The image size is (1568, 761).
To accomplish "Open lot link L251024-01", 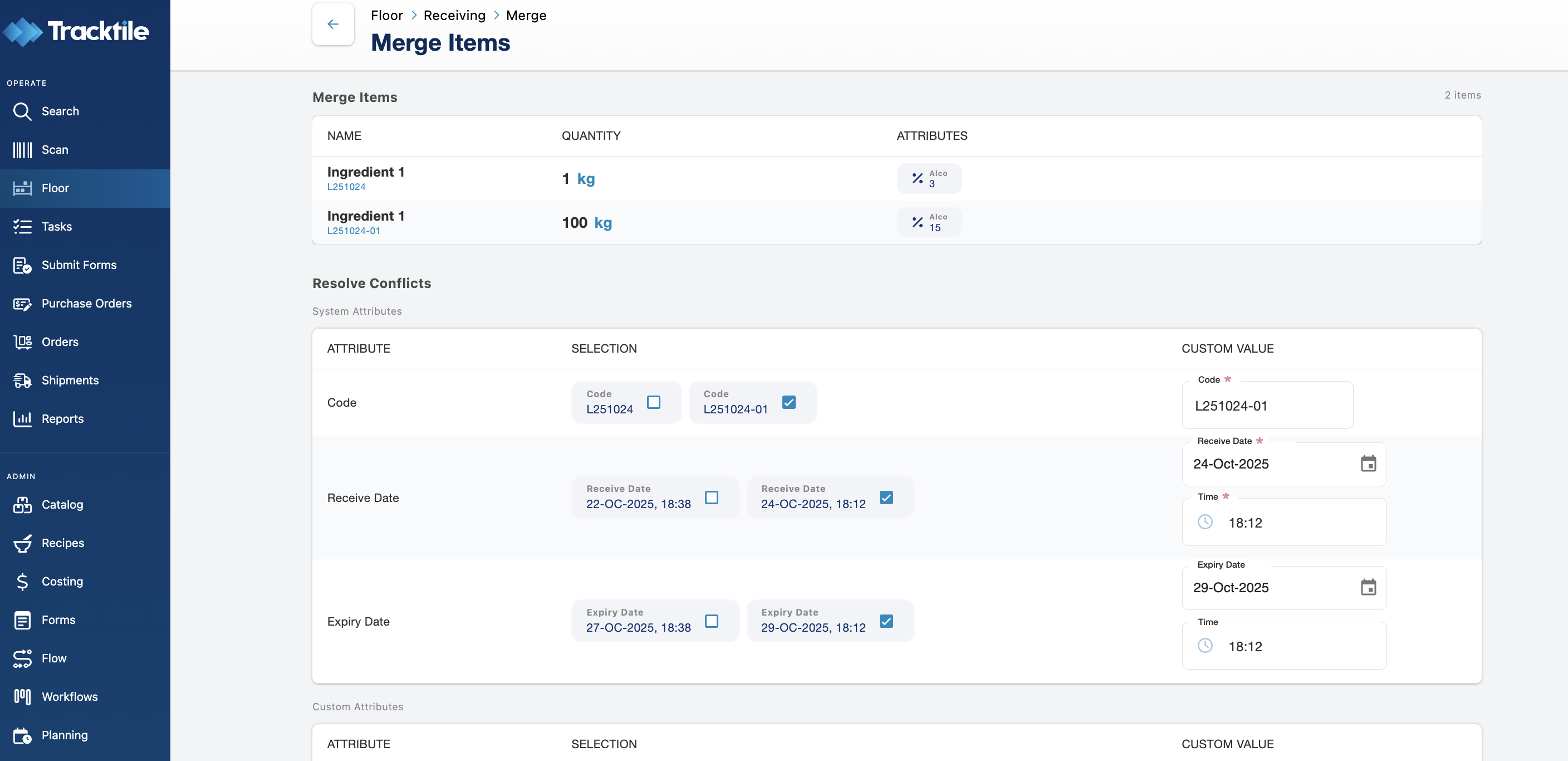I will coord(353,231).
